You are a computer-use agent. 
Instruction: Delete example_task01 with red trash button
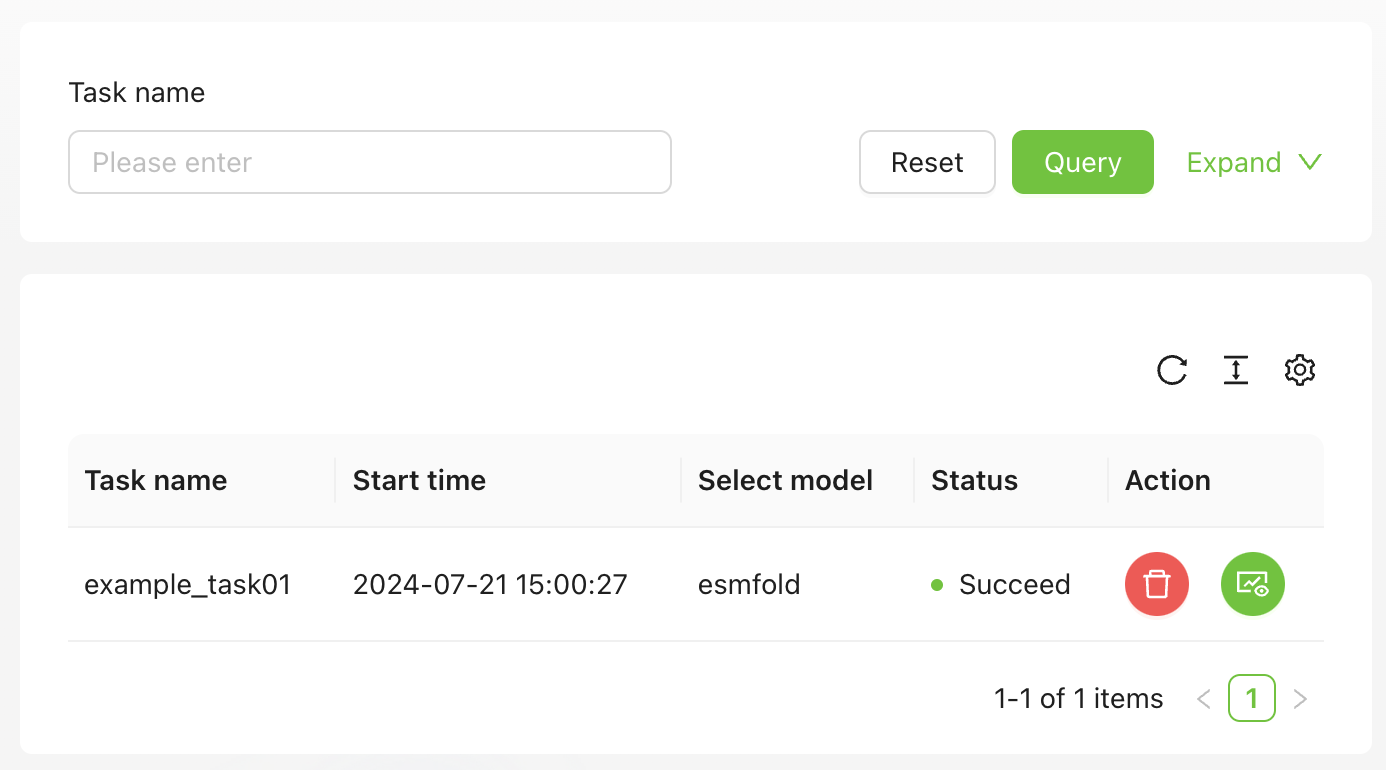[x=1157, y=584]
